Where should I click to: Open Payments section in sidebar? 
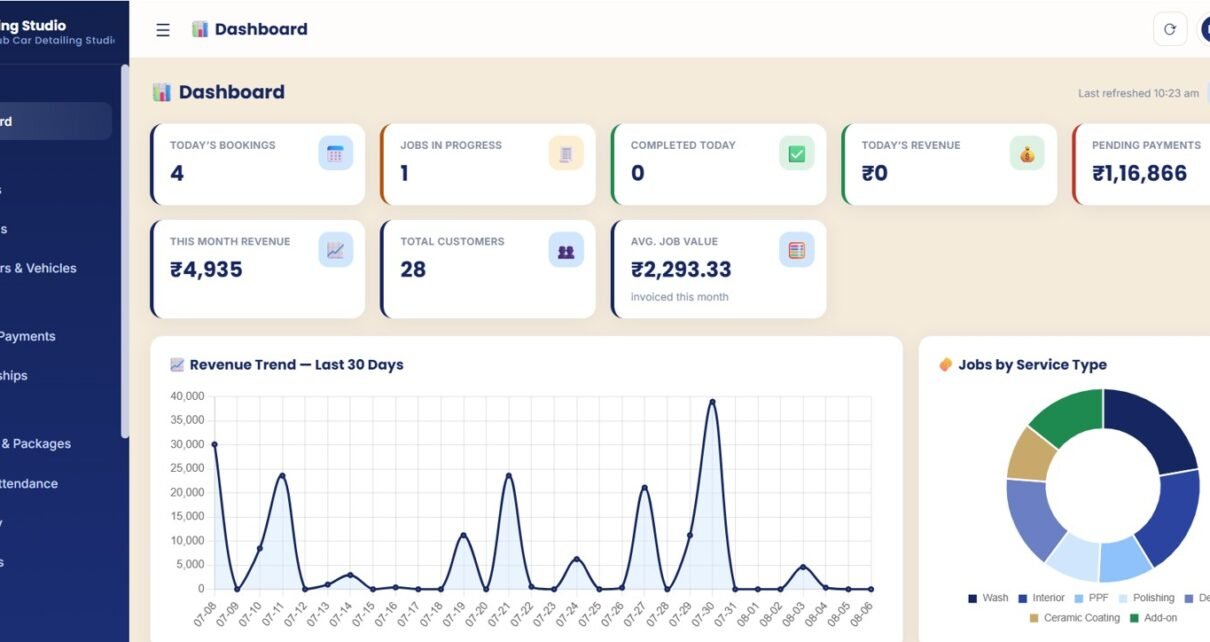tap(28, 337)
